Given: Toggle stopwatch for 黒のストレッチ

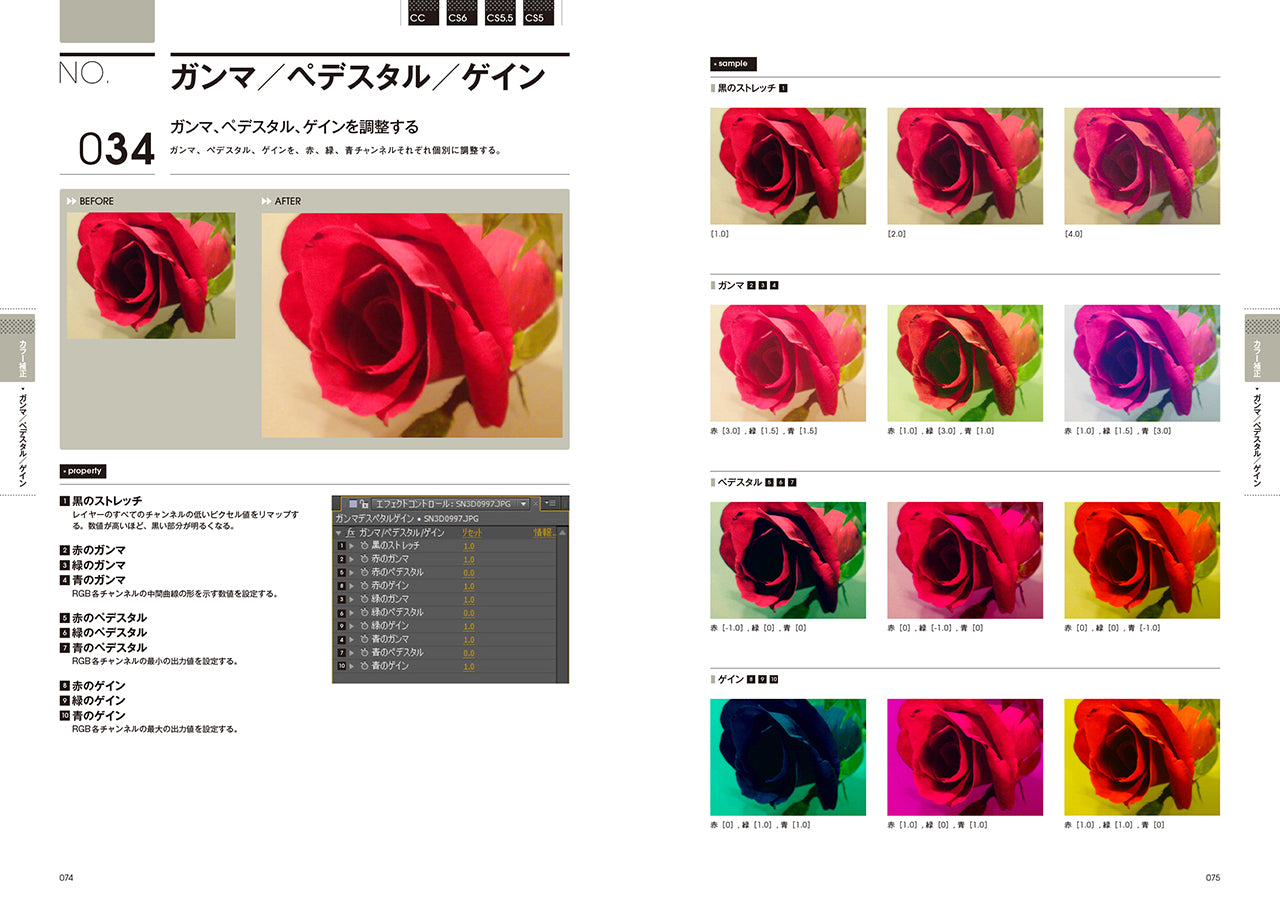Looking at the screenshot, I should [x=365, y=546].
